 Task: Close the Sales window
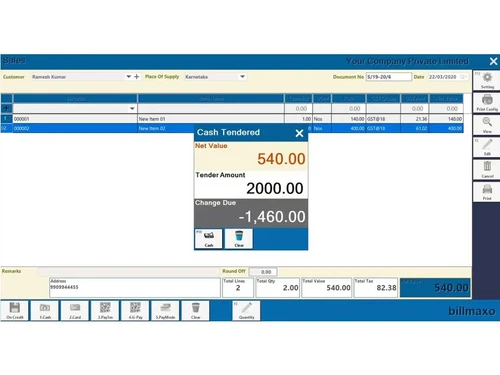(x=493, y=61)
